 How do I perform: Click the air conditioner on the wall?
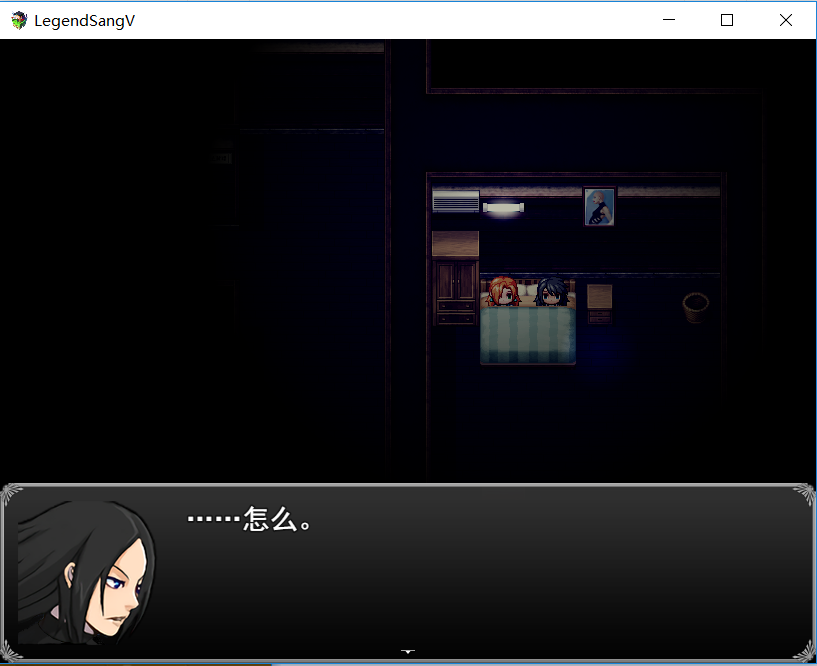click(455, 201)
